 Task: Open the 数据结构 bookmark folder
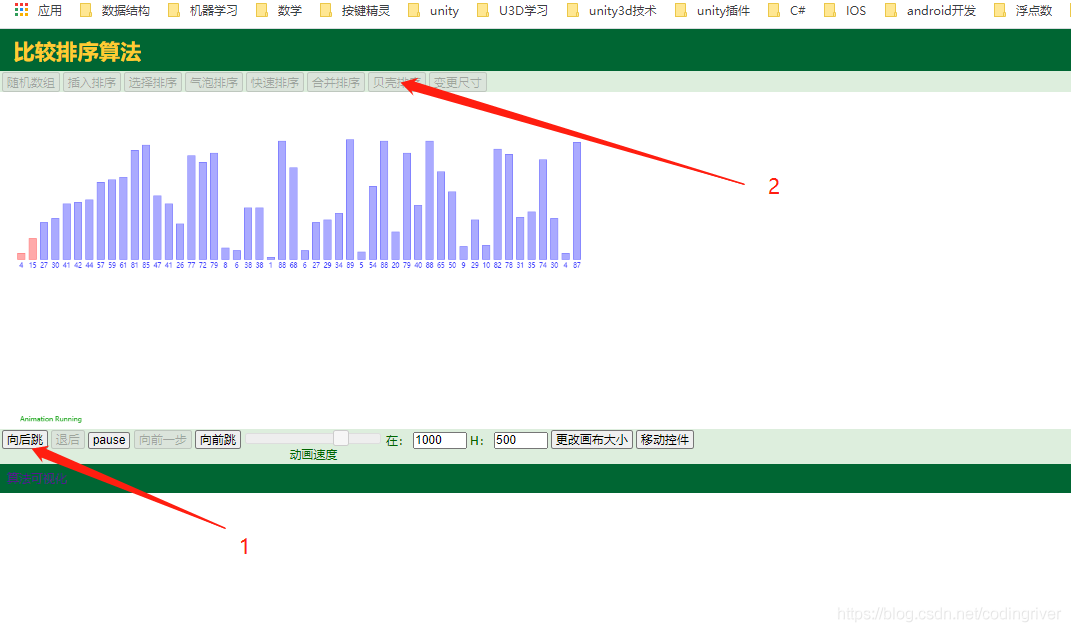(x=115, y=10)
